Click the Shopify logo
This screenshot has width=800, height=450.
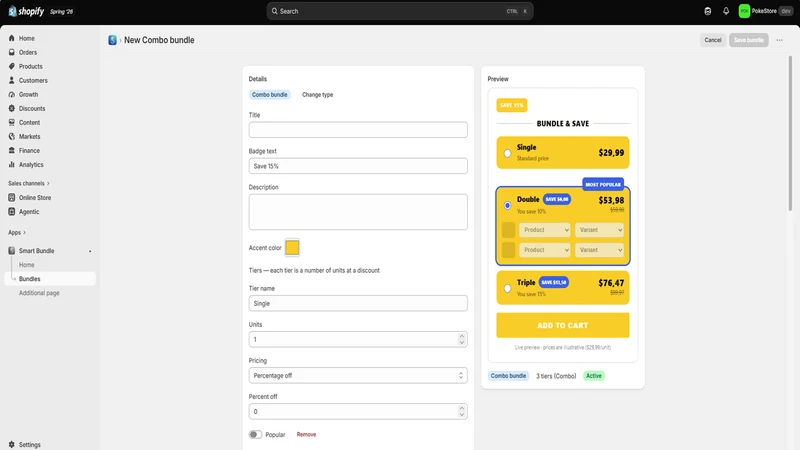pyautogui.click(x=26, y=11)
